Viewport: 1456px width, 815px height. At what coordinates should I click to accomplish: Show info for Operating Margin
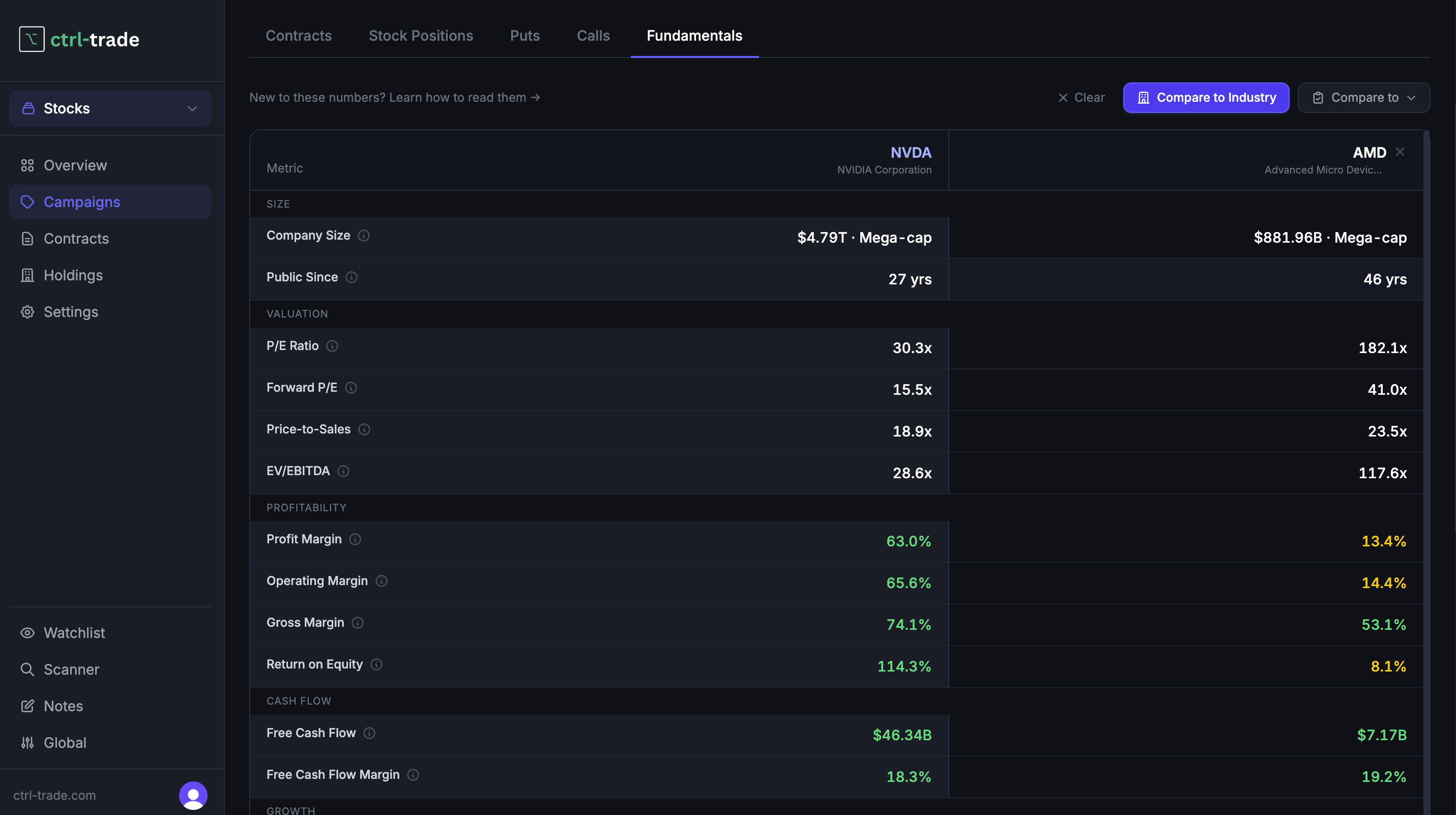click(x=382, y=581)
